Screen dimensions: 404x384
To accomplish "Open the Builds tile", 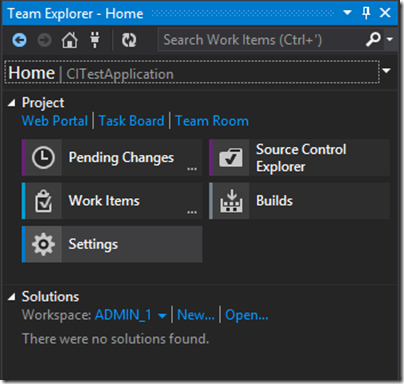I will pos(299,201).
